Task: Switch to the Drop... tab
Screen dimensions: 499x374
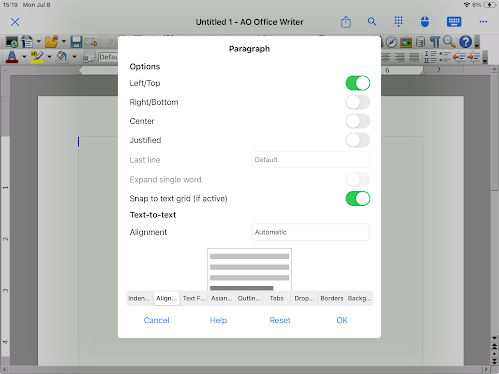Action: (304, 298)
